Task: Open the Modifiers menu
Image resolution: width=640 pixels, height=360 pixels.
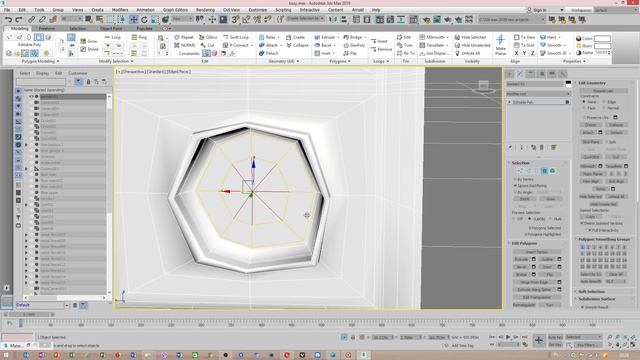Action: click(120, 10)
